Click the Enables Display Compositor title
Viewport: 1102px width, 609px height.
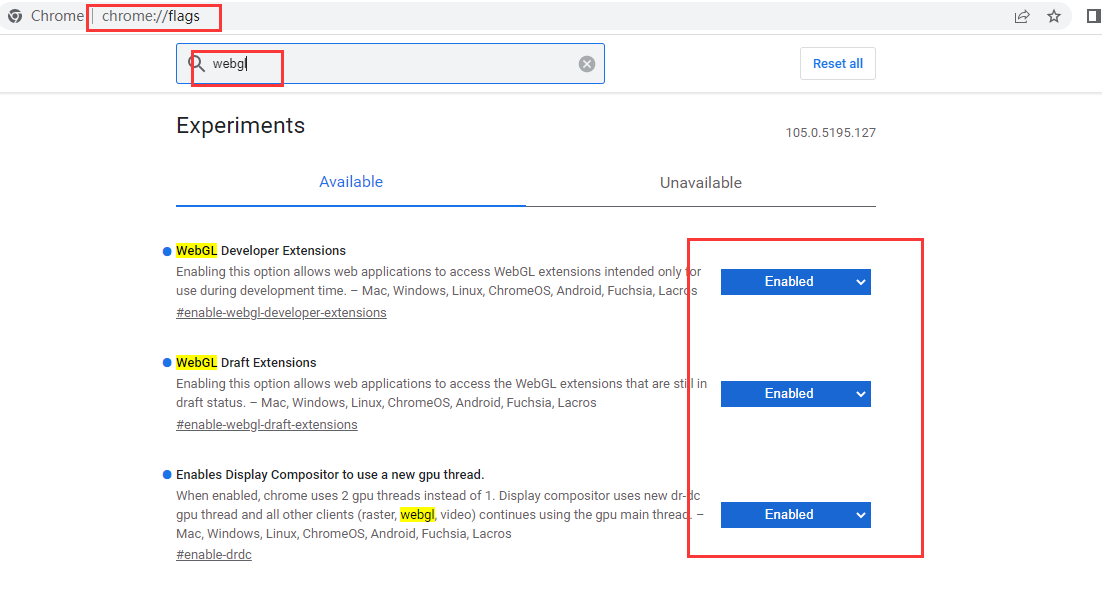coord(330,475)
